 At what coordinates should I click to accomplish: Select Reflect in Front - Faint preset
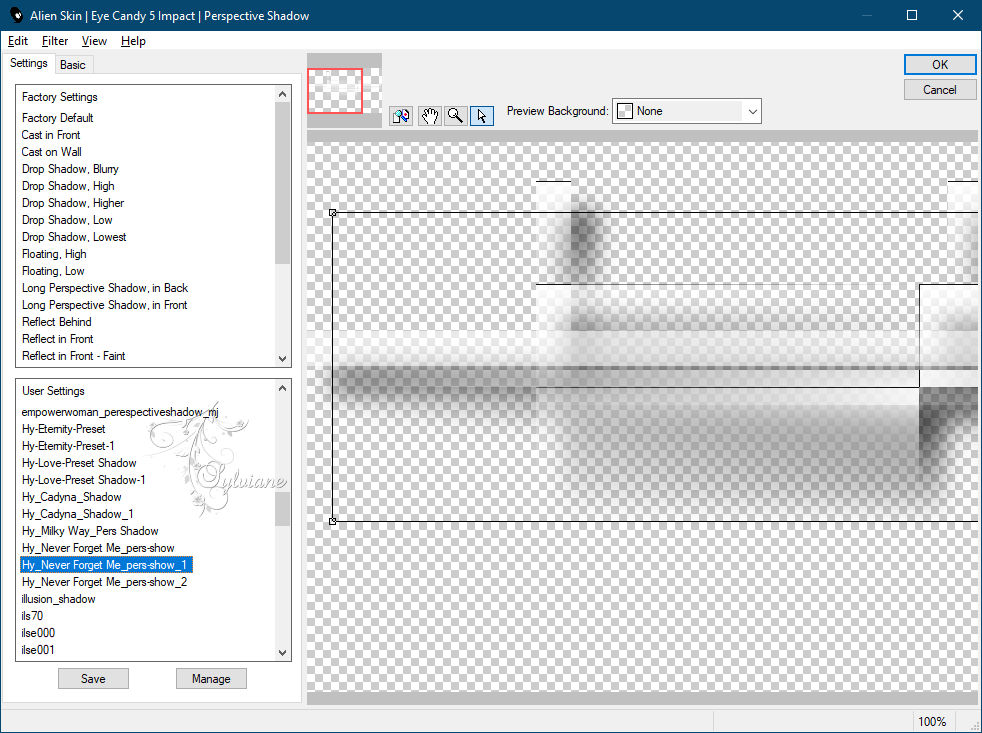73,355
